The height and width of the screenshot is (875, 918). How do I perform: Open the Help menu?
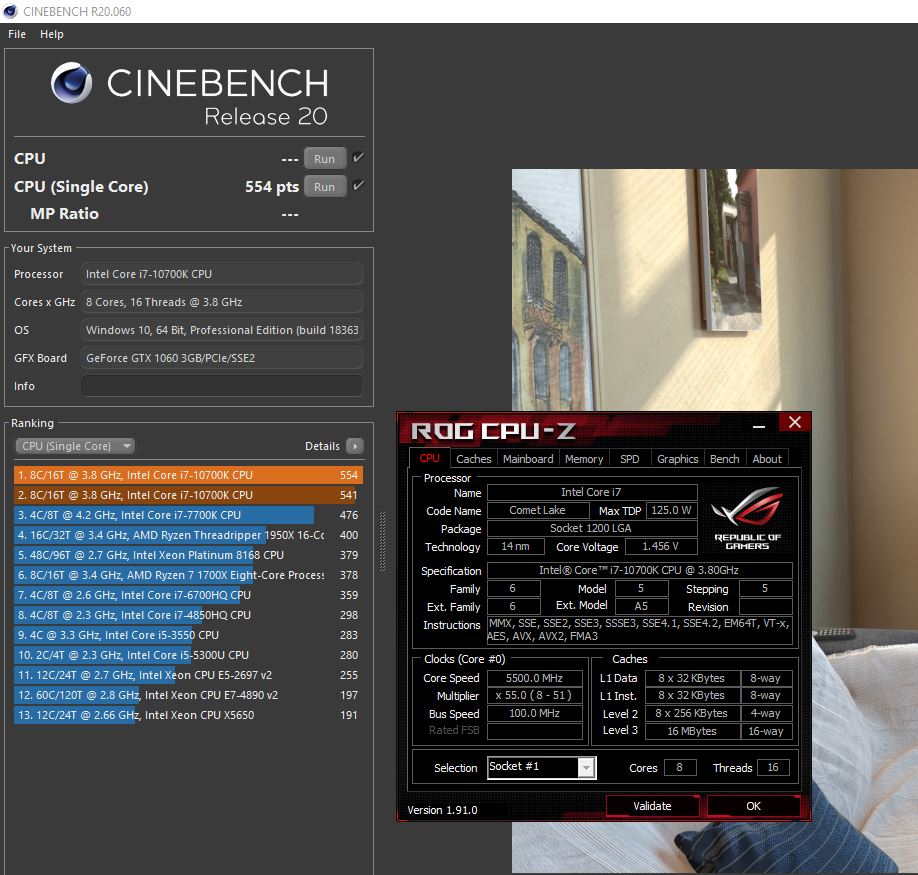pyautogui.click(x=52, y=34)
